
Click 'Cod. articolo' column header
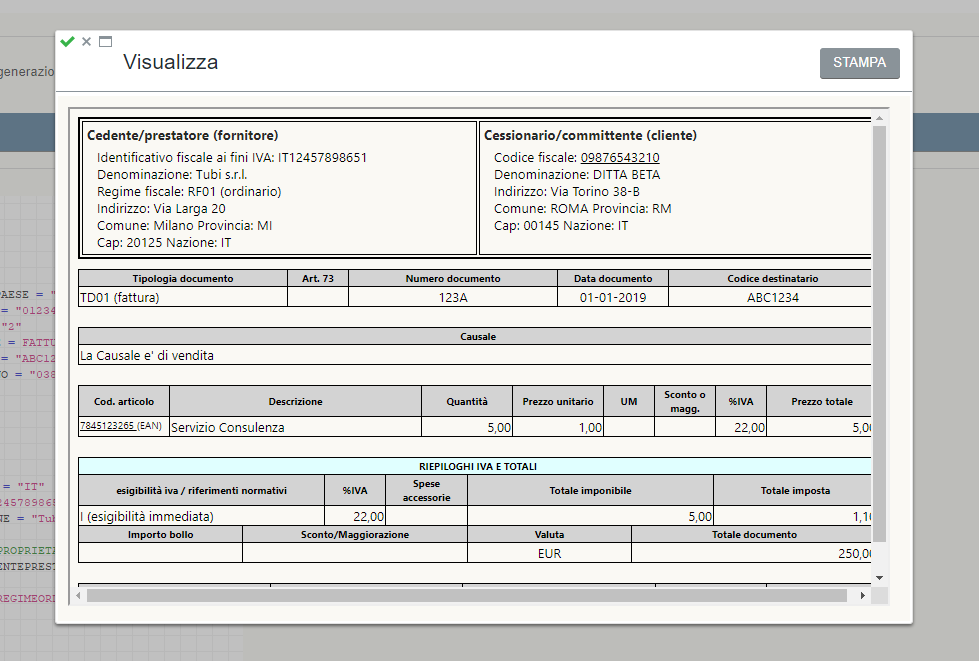(x=124, y=401)
